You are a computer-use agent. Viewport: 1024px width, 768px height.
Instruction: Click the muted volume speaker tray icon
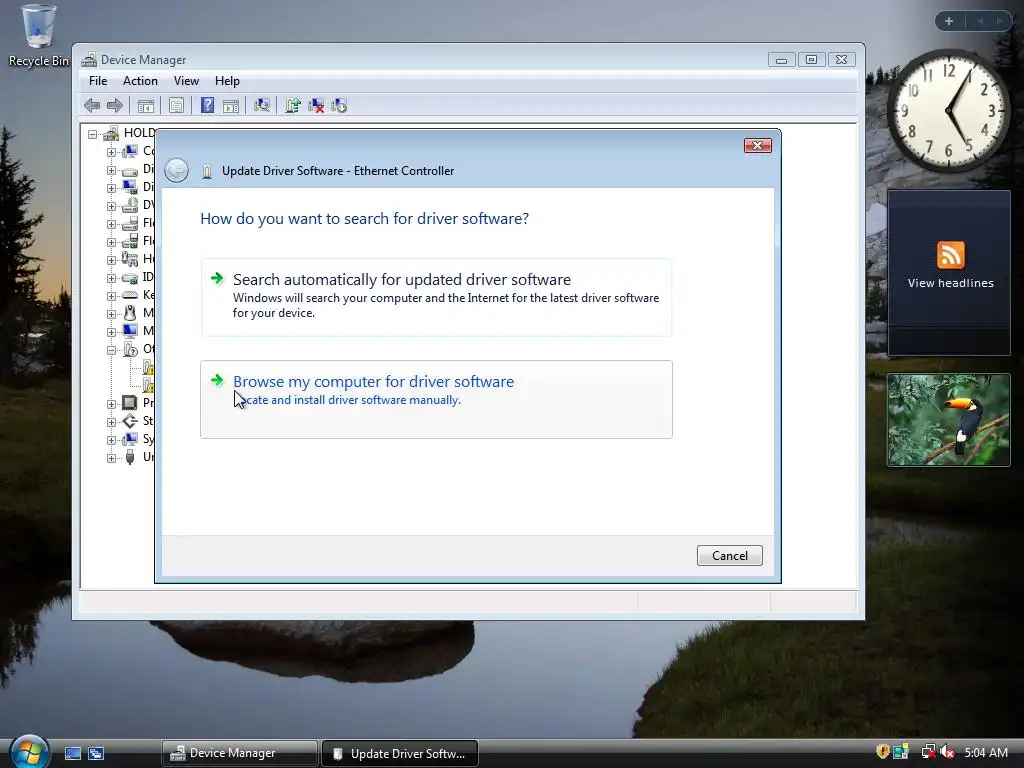coord(947,753)
